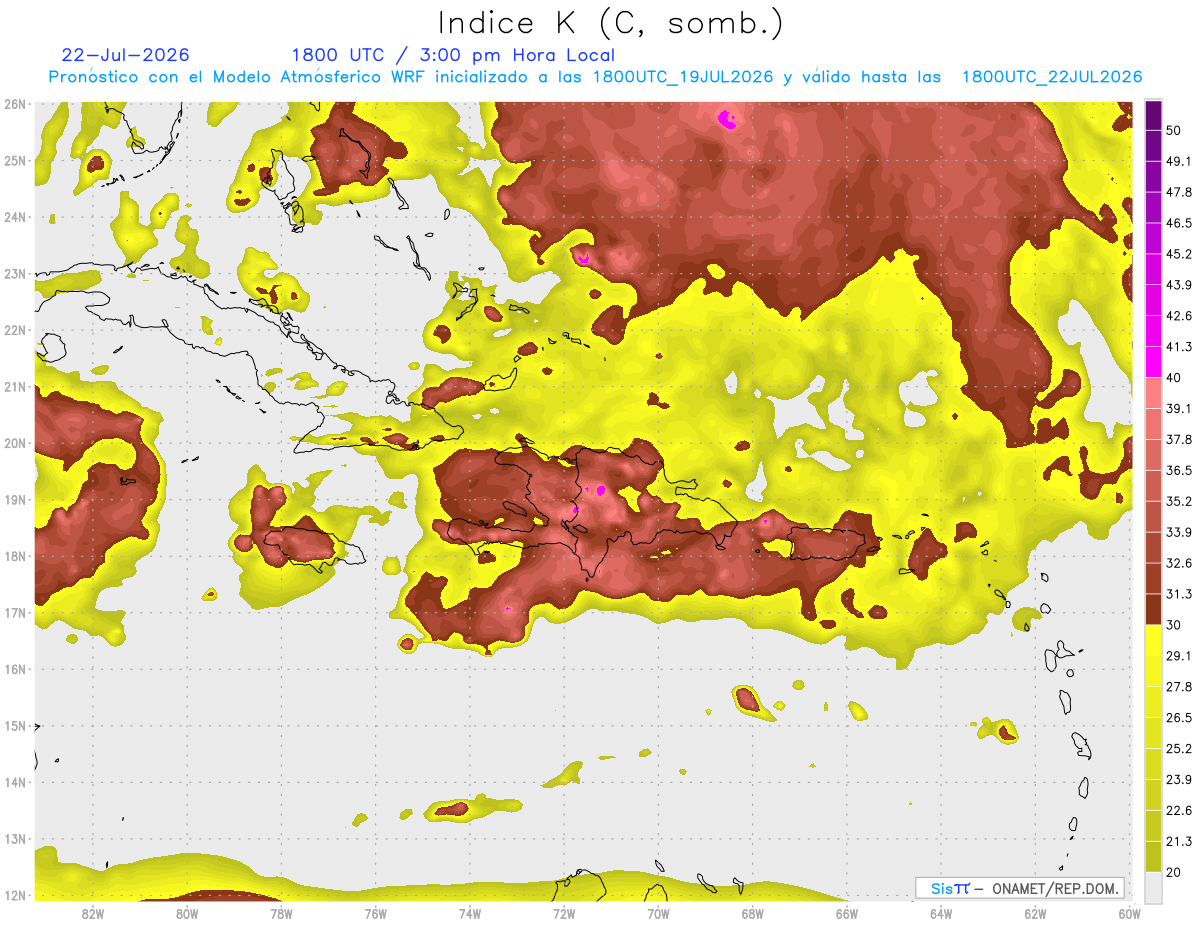Click the latitude label "23N"
The height and width of the screenshot is (927, 1200).
(x=15, y=274)
